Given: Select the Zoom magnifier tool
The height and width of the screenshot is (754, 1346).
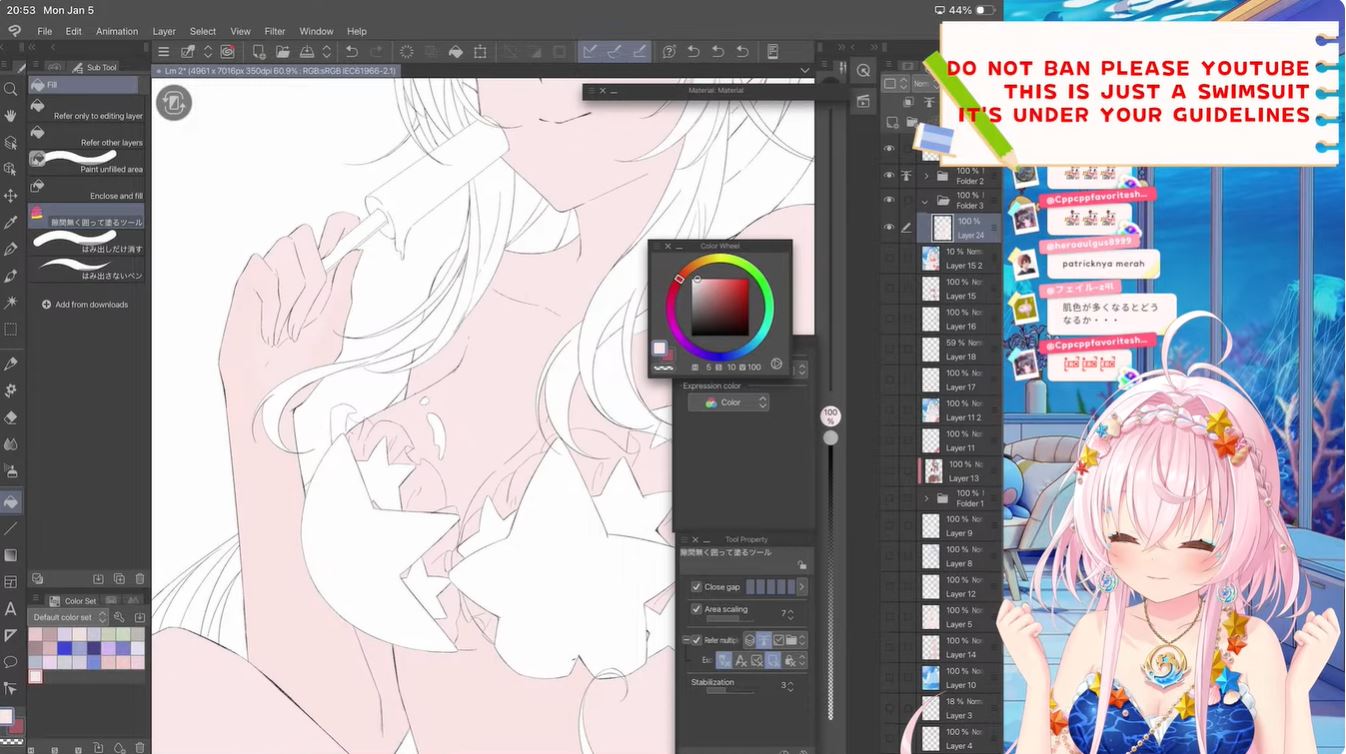Looking at the screenshot, I should 11,89.
